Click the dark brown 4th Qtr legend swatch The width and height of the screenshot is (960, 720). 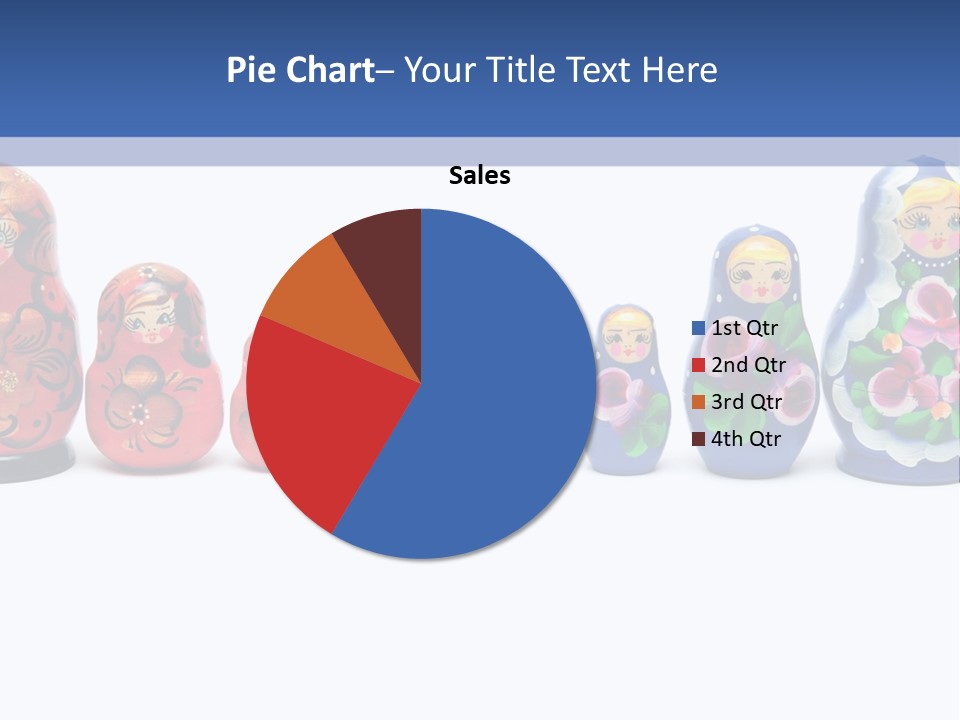pos(698,439)
